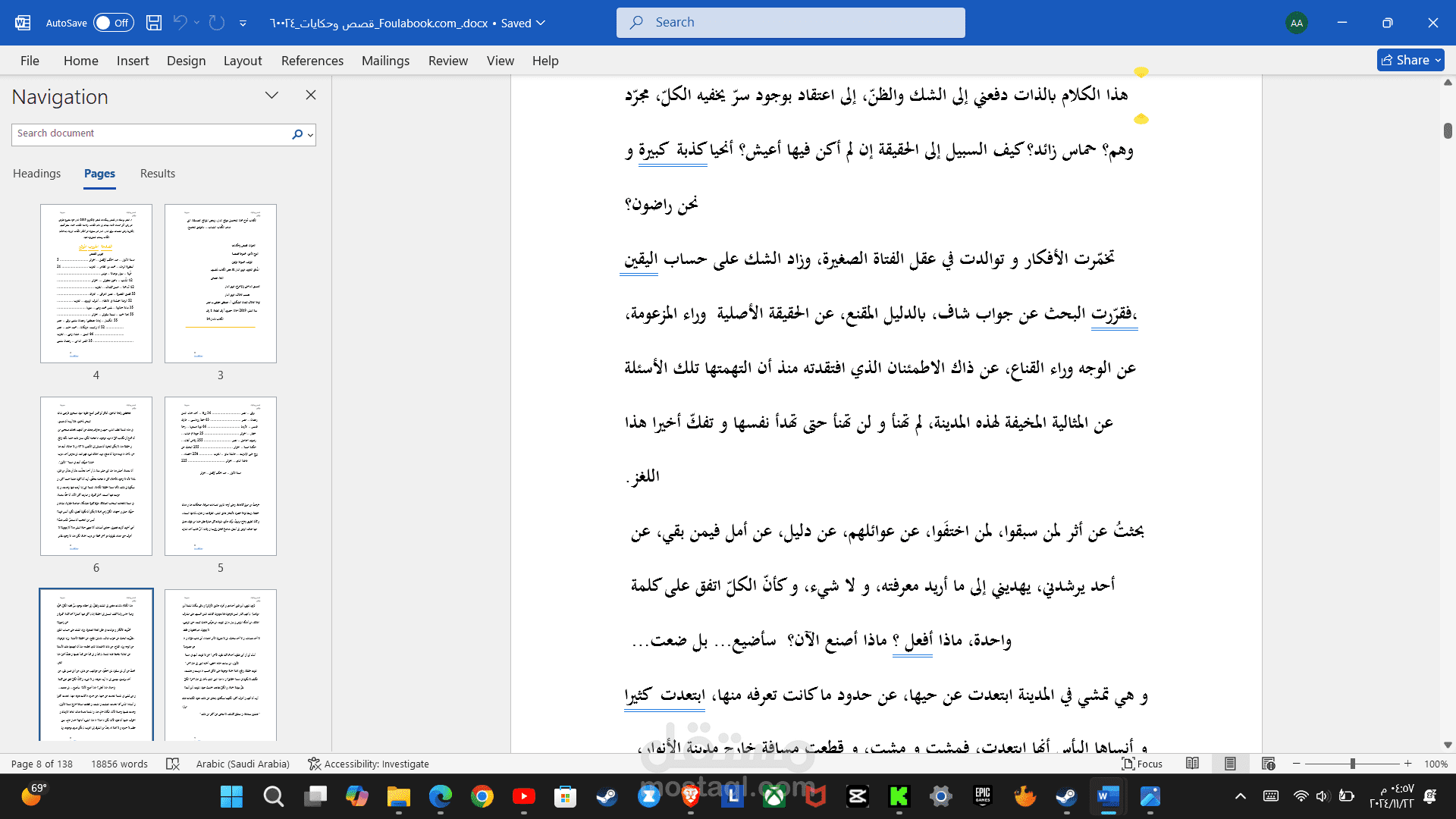Select the Results tab in Navigation
The height and width of the screenshot is (819, 1456).
(157, 173)
